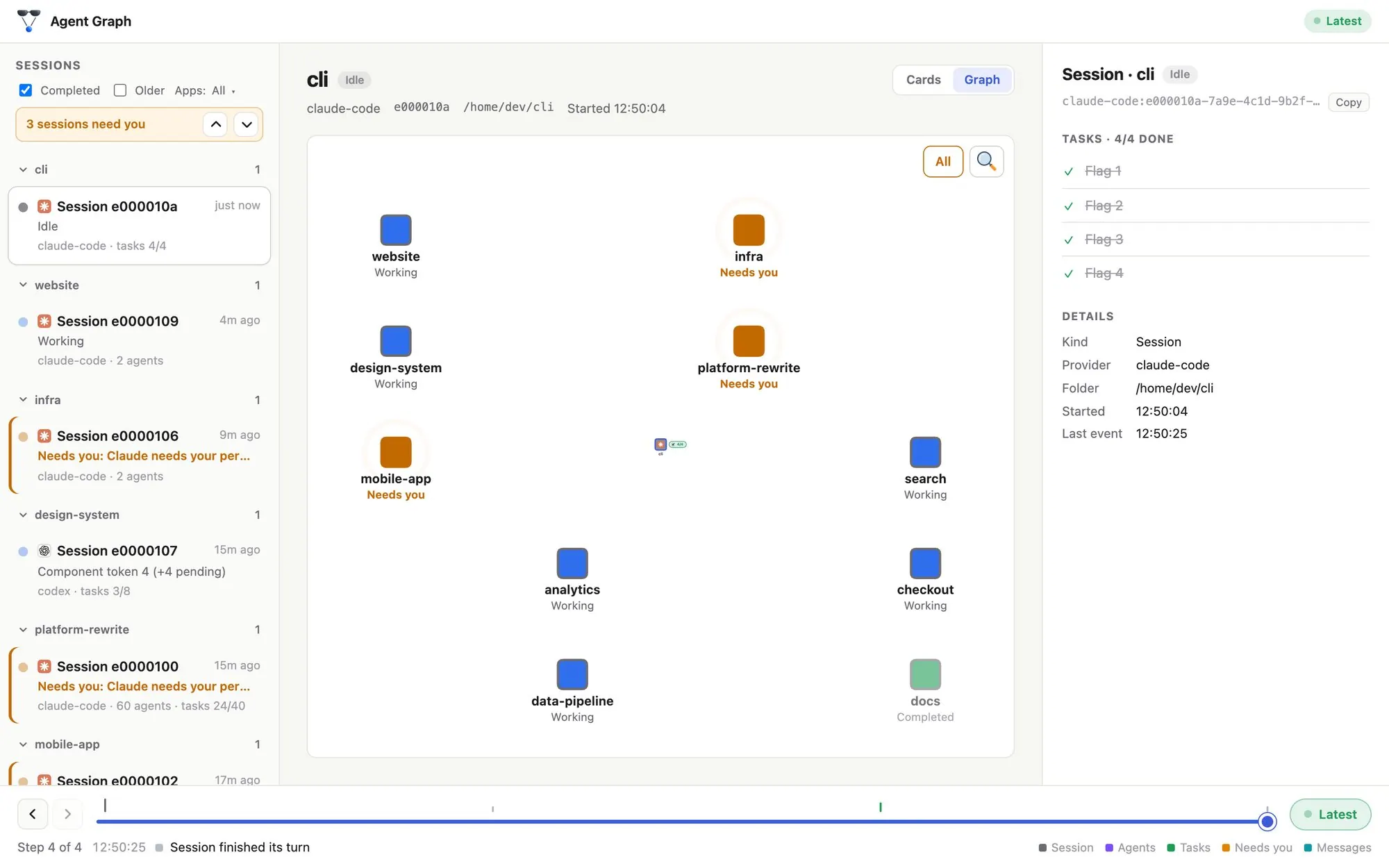Select the platform-rewrite graph node

pos(749,341)
